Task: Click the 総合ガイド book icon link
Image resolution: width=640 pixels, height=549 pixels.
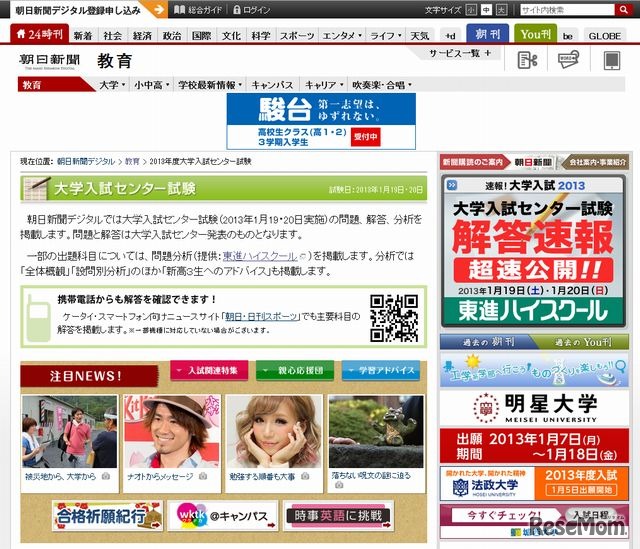Action: click(x=198, y=10)
